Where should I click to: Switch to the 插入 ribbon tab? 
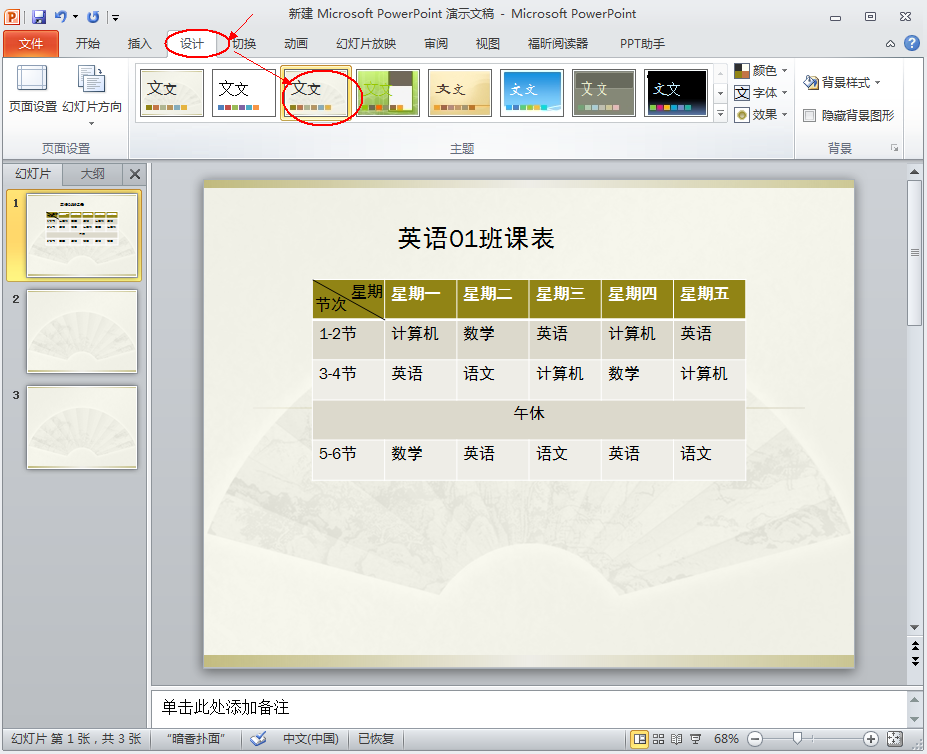pyautogui.click(x=140, y=44)
